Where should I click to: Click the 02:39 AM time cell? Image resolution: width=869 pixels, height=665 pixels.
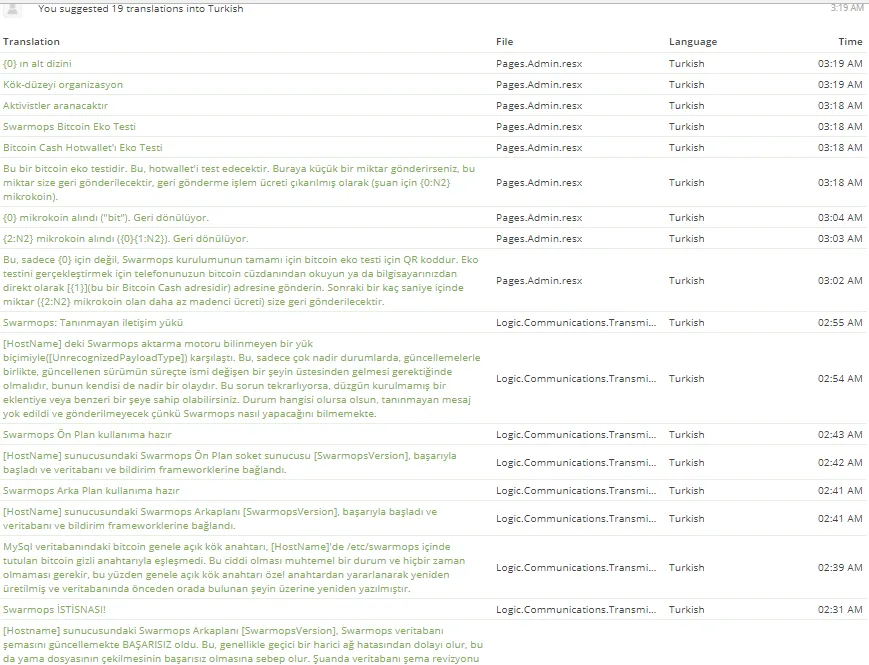coord(840,567)
